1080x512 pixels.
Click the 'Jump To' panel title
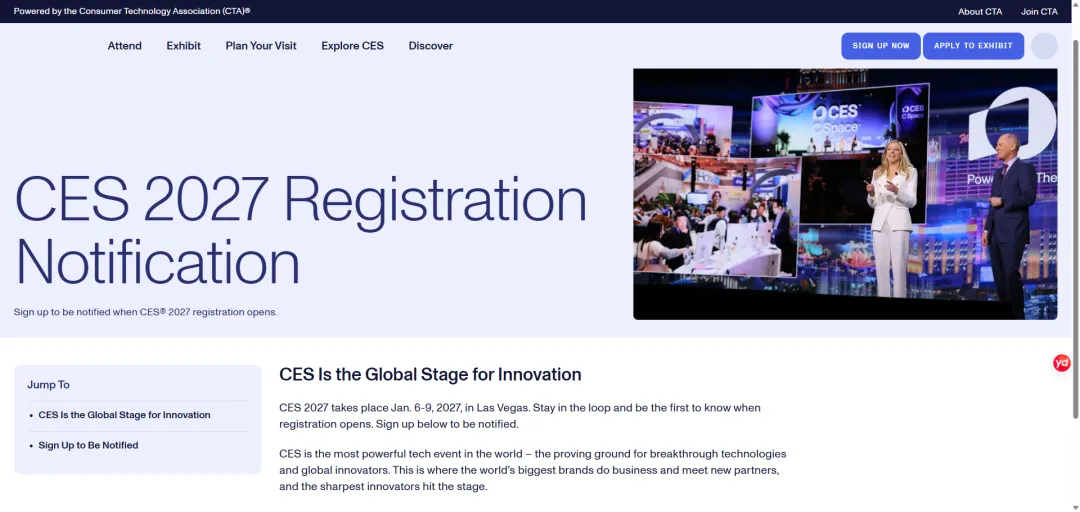tap(48, 385)
